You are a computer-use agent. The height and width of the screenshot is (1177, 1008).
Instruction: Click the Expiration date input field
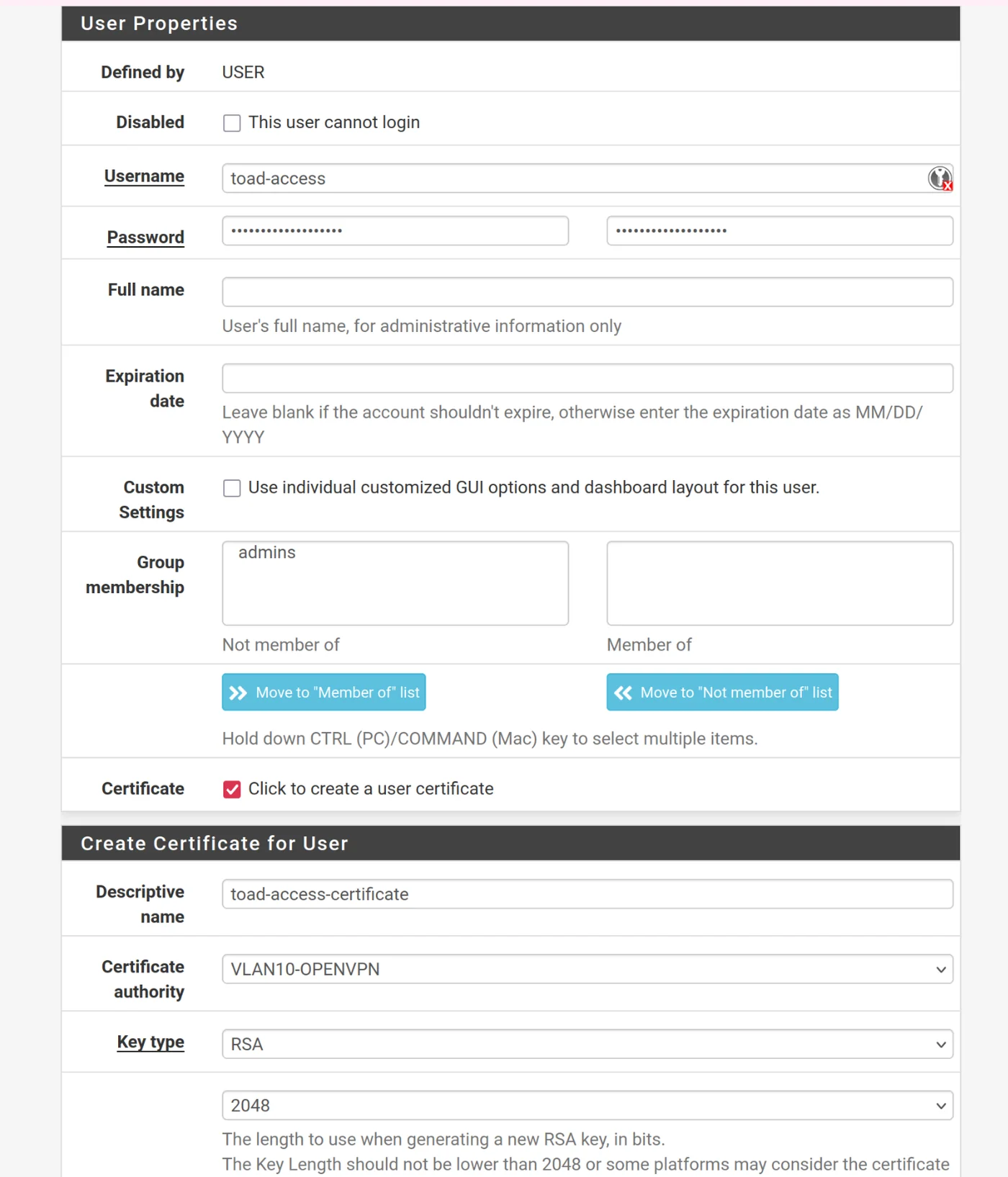click(587, 377)
